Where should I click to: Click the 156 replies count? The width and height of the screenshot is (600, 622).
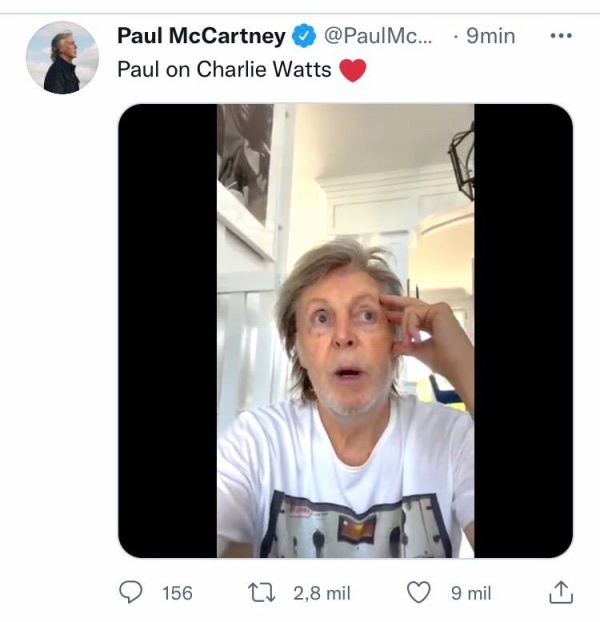tap(177, 593)
